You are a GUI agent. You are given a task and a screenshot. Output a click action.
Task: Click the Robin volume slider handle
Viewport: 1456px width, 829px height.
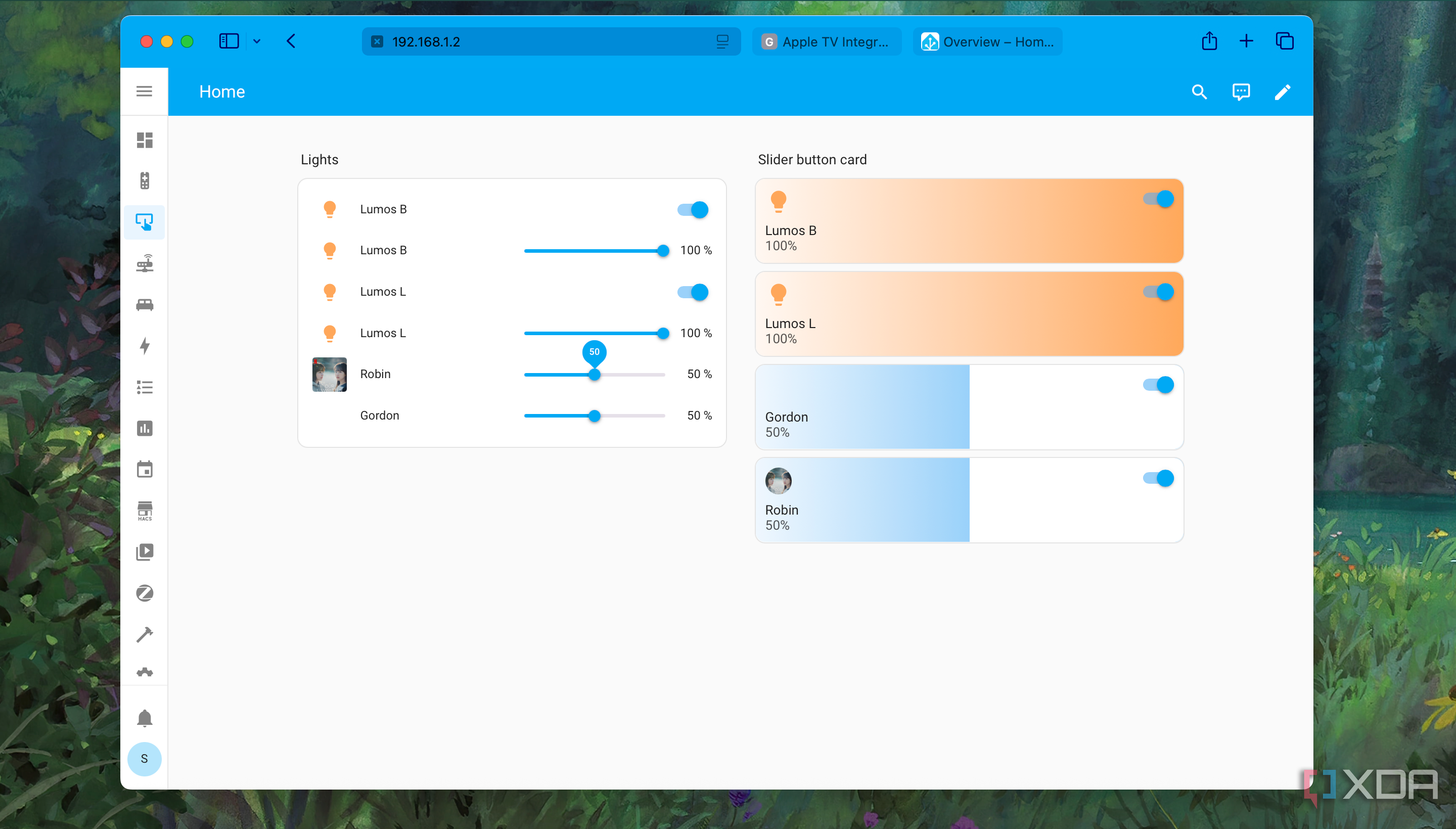click(595, 375)
